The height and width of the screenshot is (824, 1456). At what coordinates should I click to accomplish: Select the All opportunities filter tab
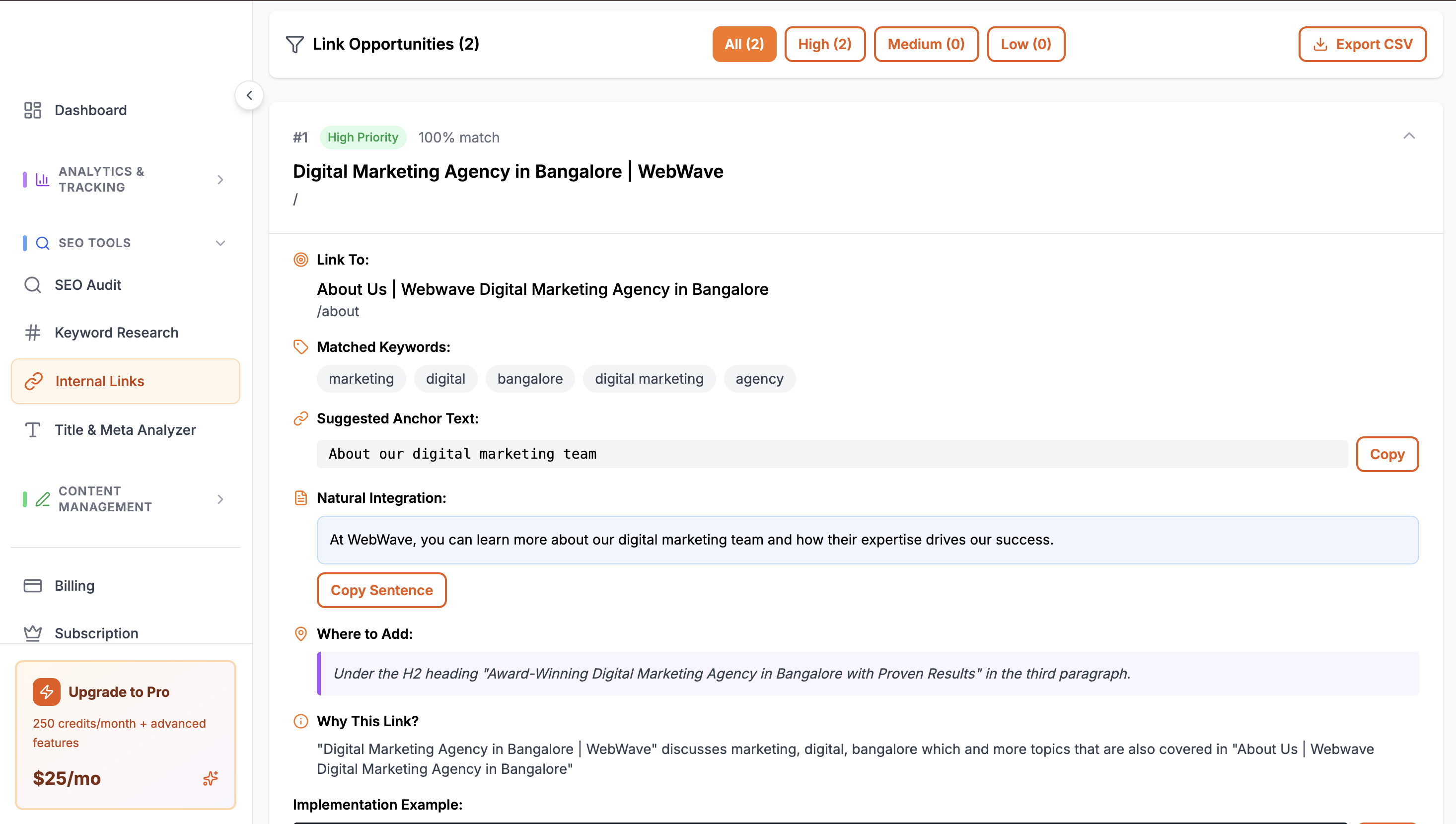(x=744, y=44)
